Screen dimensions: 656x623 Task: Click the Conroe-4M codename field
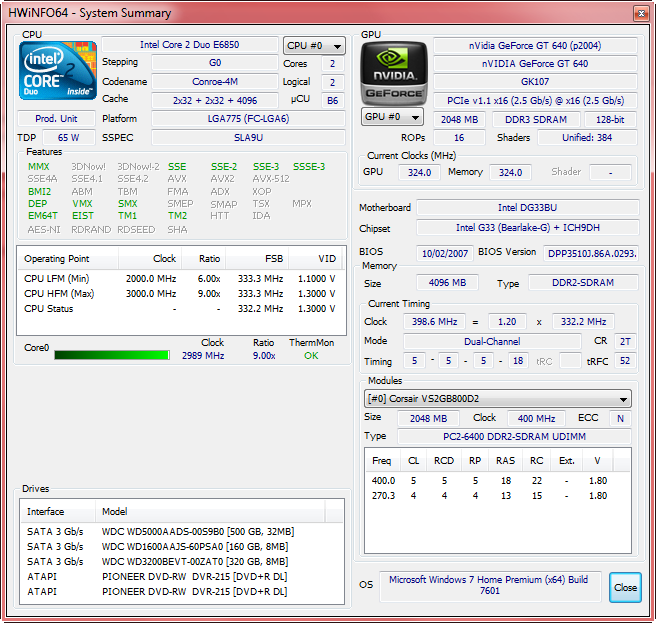point(215,82)
